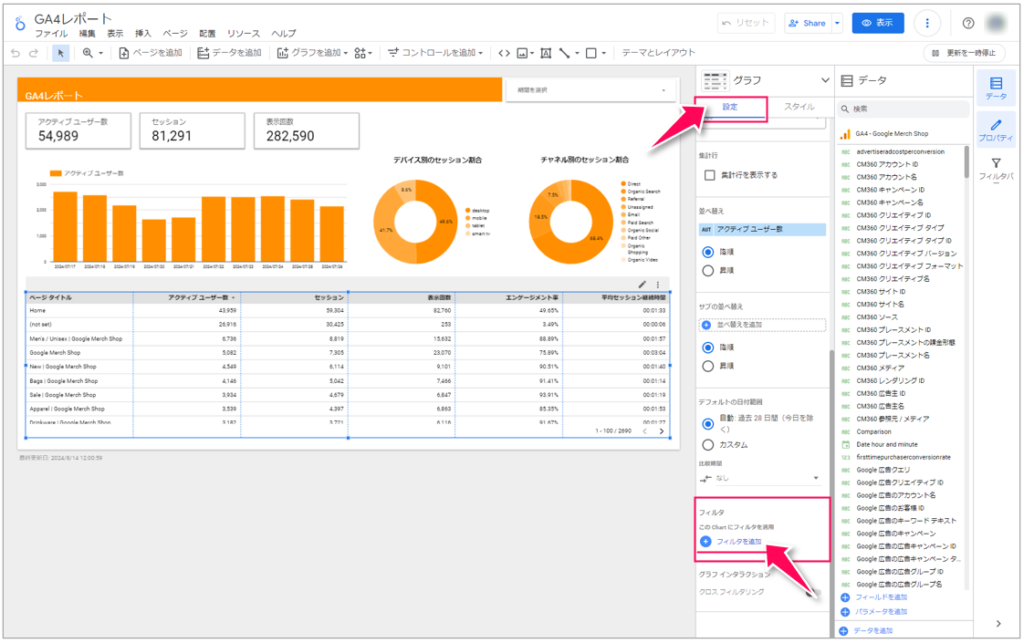Open the zoom magnifier tool
Screen dimensions: 1024x643
coord(88,53)
